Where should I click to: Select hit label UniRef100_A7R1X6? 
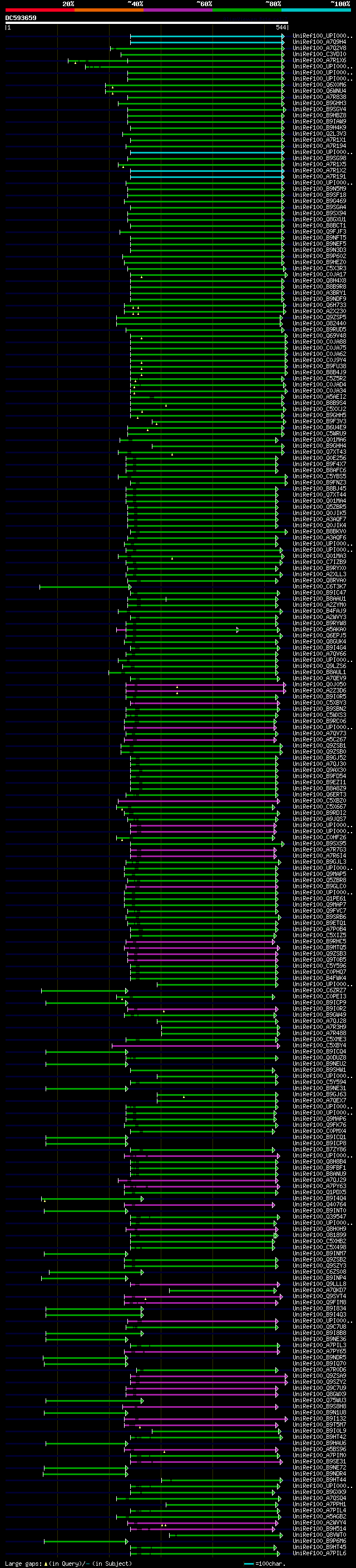pyautogui.click(x=319, y=60)
